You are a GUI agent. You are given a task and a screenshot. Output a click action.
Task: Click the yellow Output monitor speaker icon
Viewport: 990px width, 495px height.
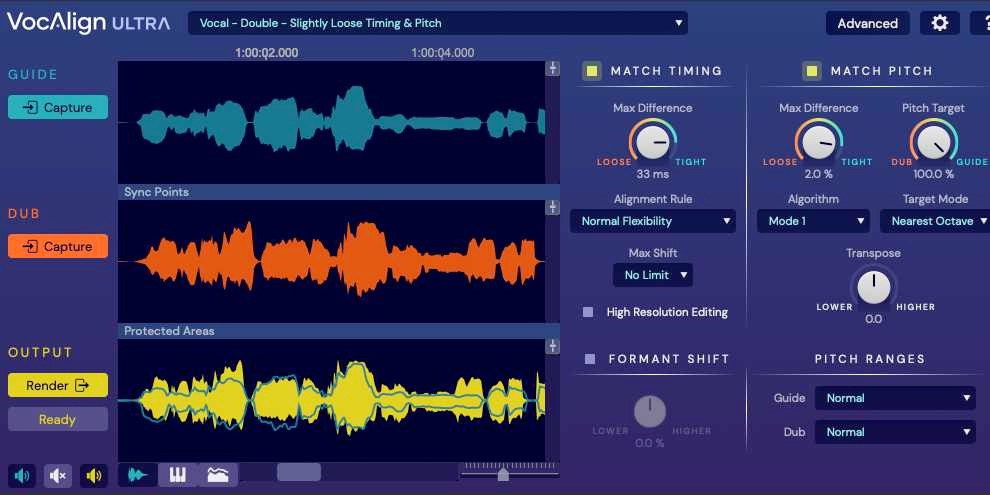pos(94,476)
